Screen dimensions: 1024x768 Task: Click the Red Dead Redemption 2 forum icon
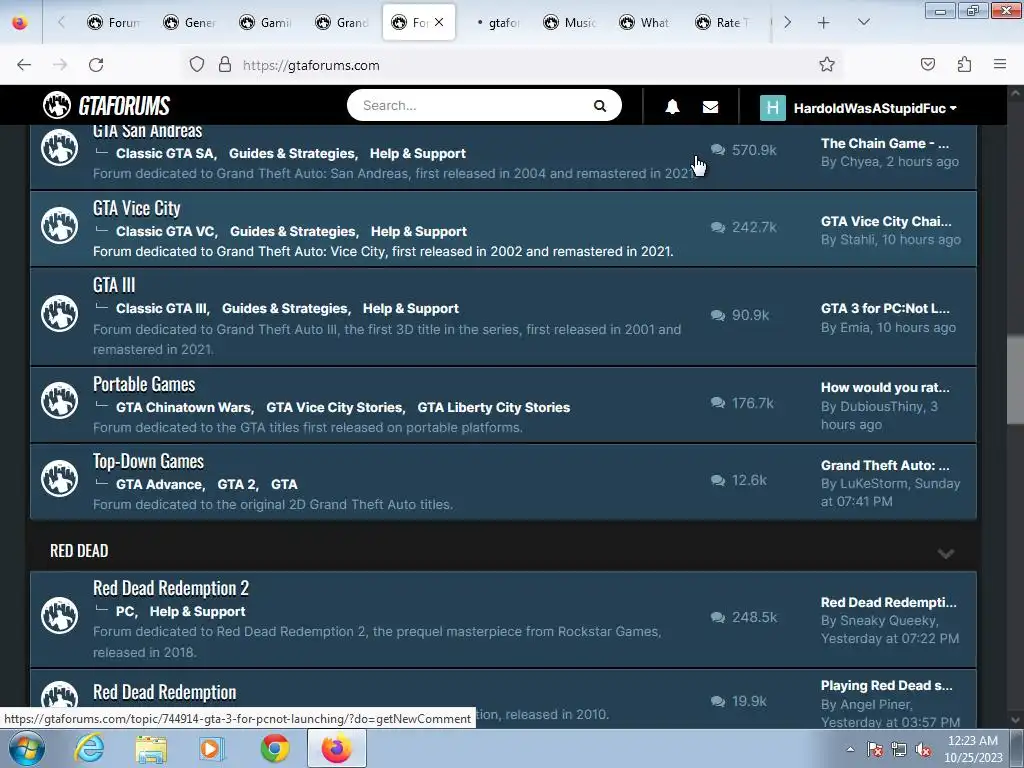59,615
